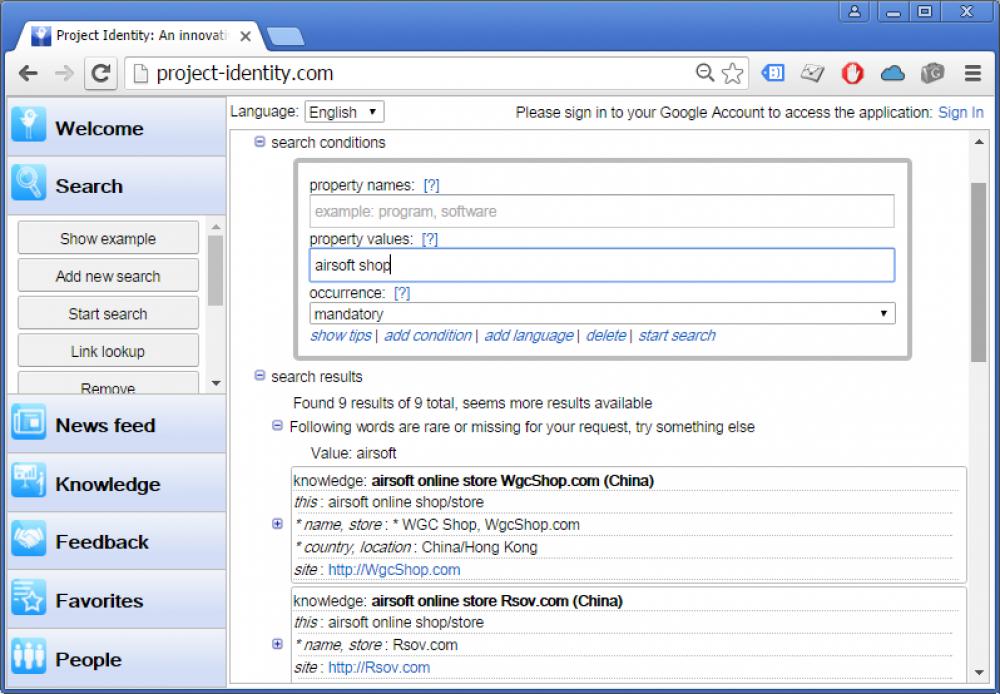1000x694 pixels.
Task: Click the start search link
Action: point(677,335)
